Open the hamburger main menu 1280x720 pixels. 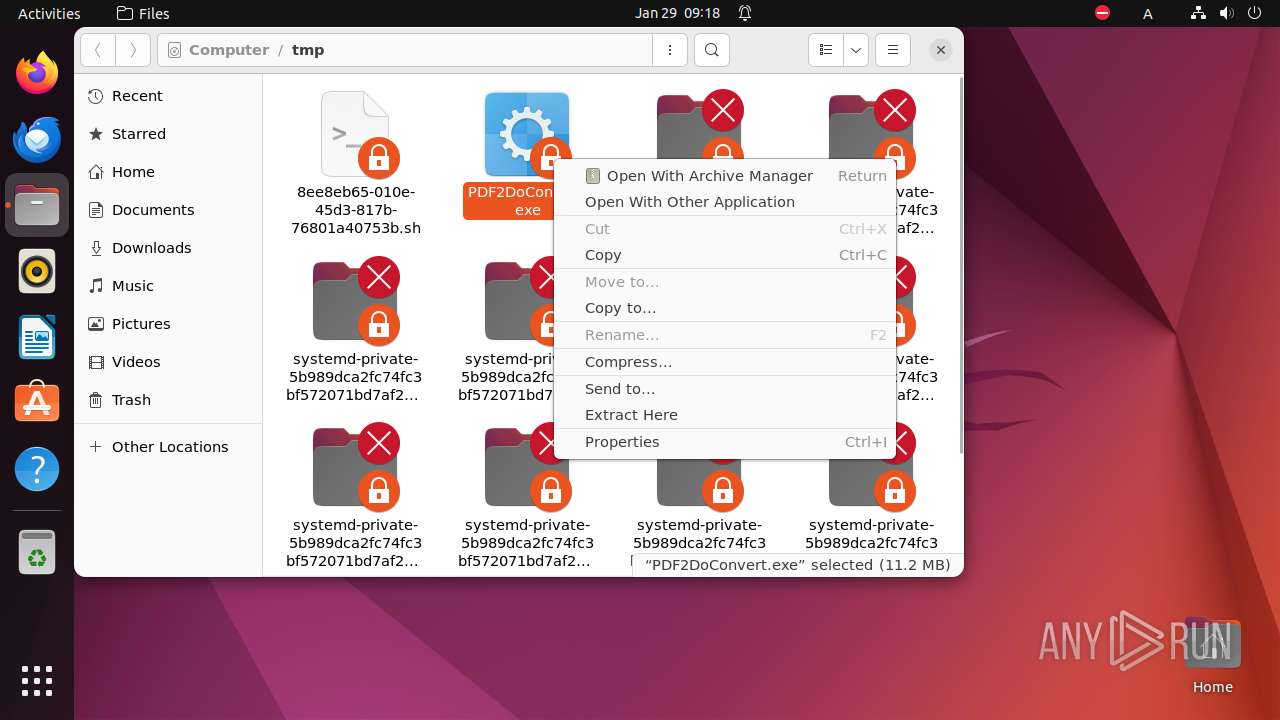[893, 50]
